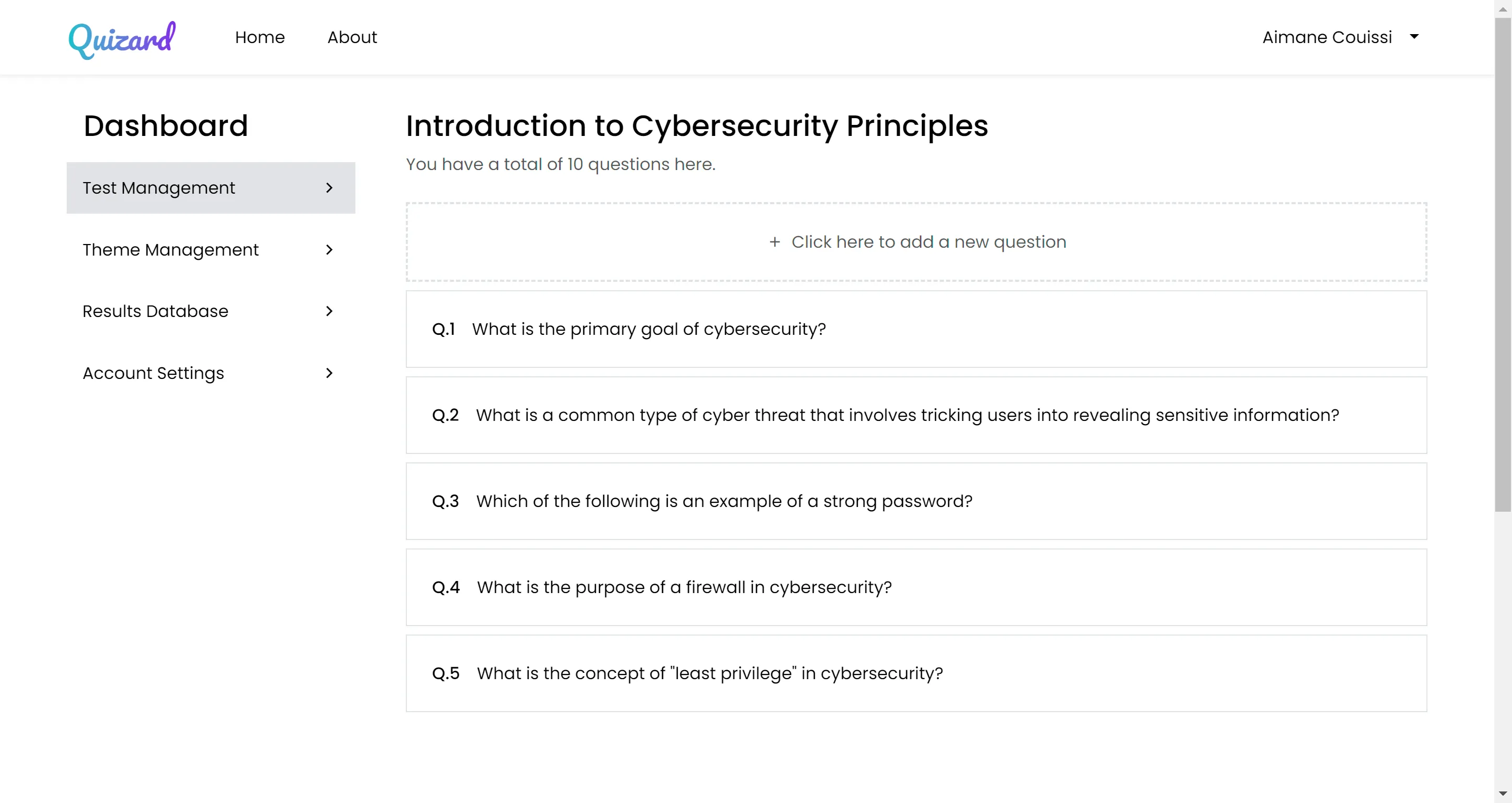Screen dimensions: 1512x803
Task: Open Q.4 about firewall purpose
Action: tap(916, 588)
